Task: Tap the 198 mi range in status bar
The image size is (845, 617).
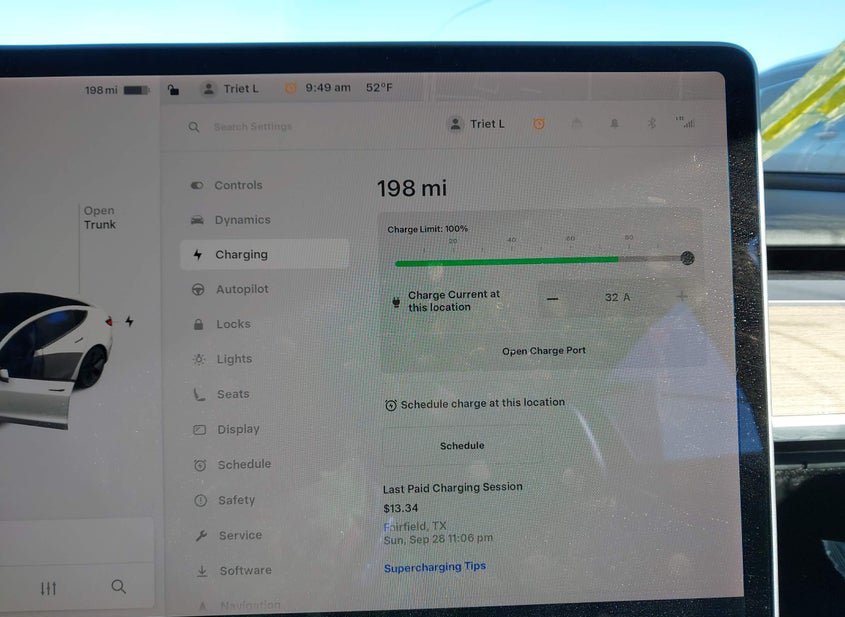Action: (101, 90)
